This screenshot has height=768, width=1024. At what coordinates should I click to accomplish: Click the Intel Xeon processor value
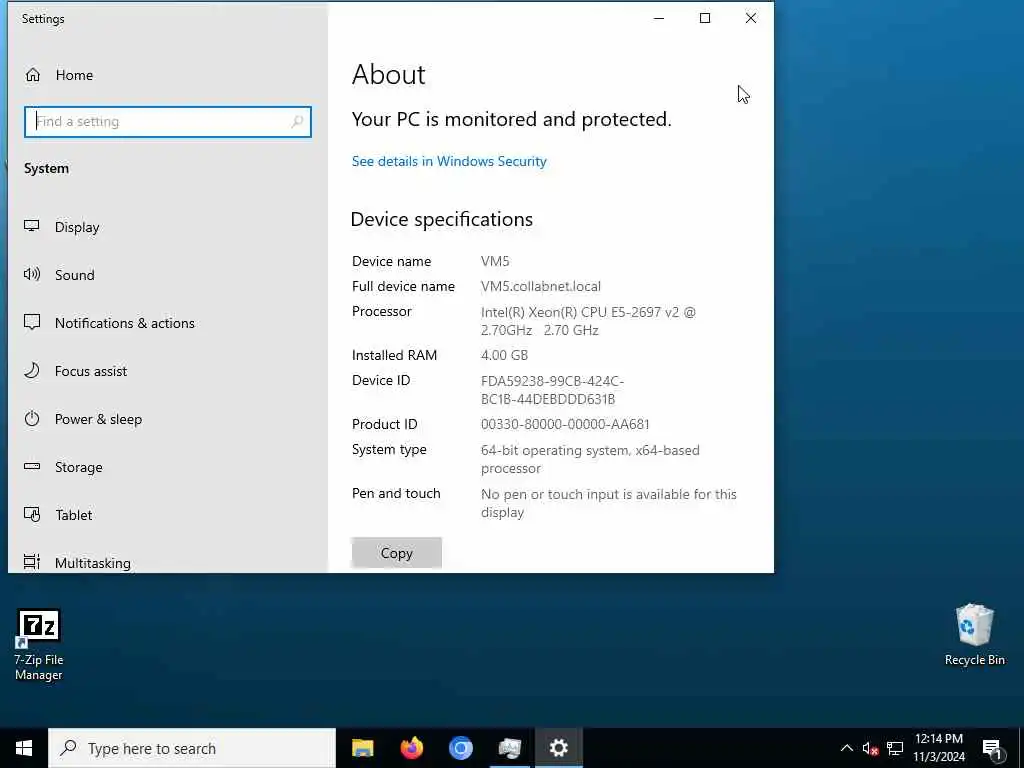[588, 321]
